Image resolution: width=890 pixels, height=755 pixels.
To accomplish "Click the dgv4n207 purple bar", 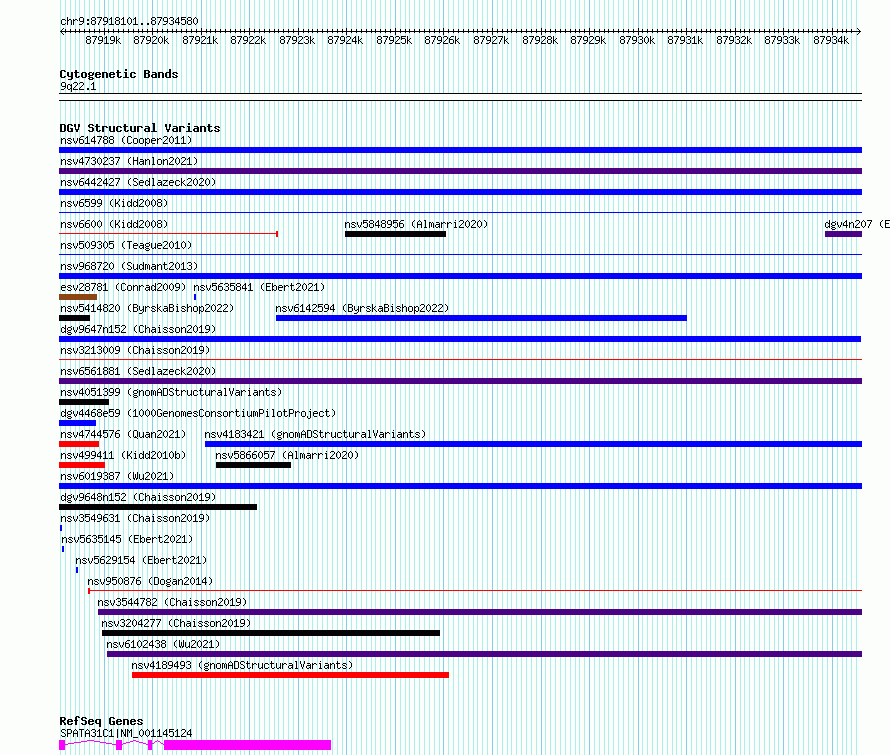I will coord(843,234).
